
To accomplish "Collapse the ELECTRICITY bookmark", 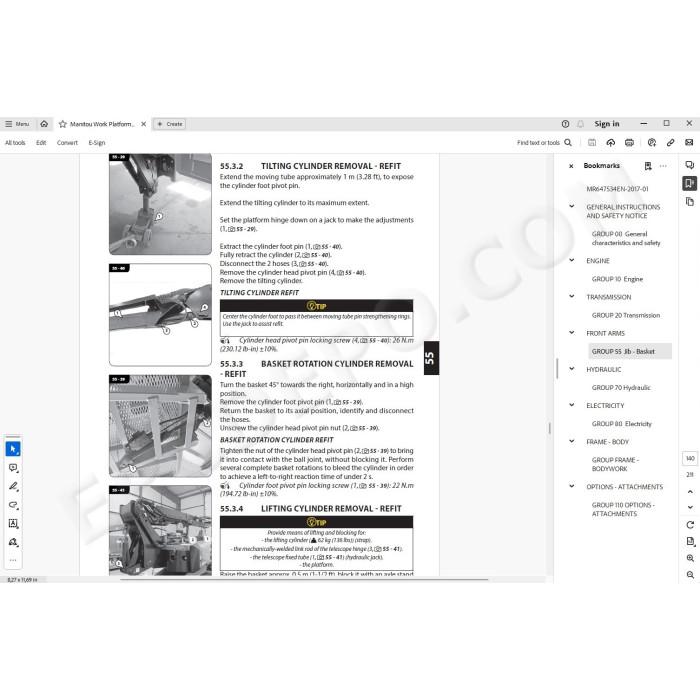I will coord(571,405).
